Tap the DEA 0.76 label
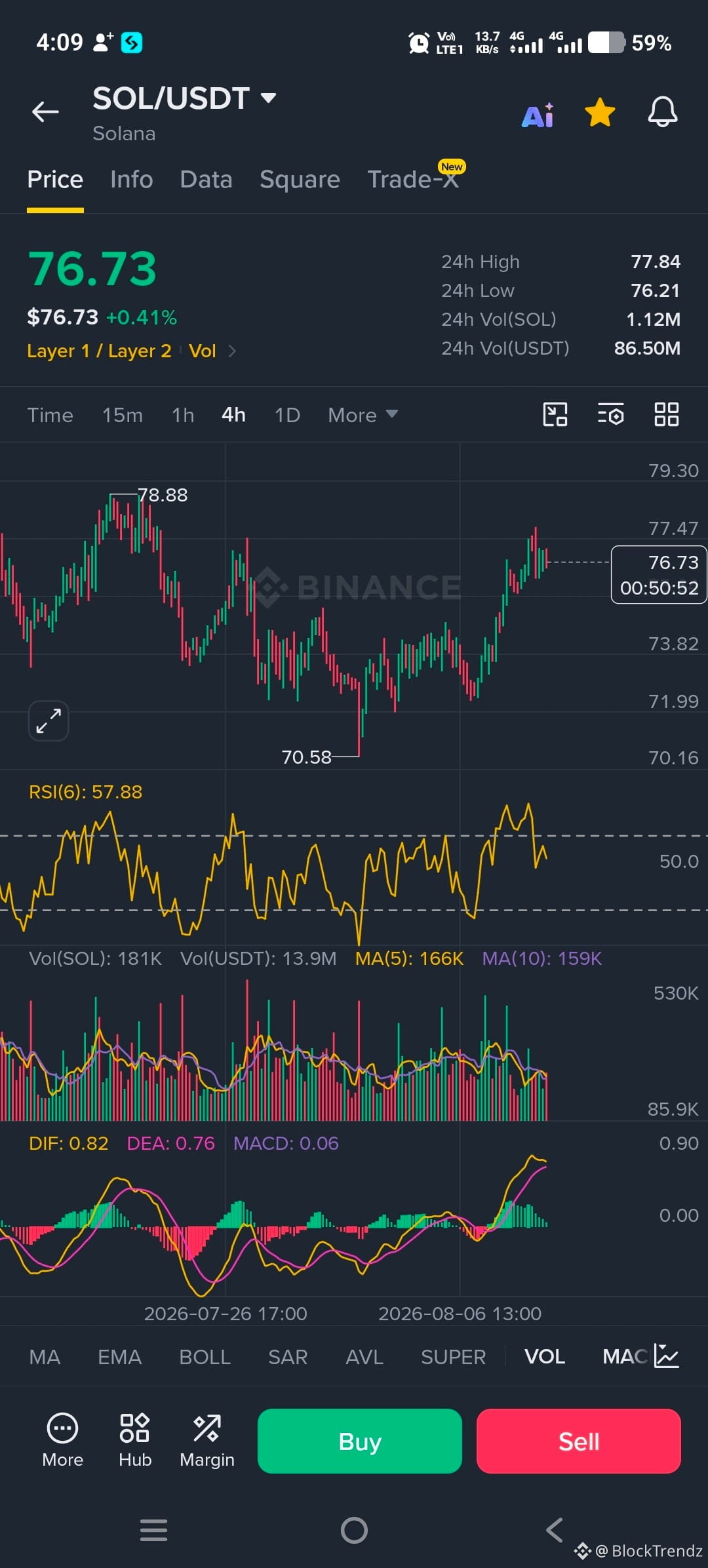Screen dimensions: 708x1568 click(x=170, y=1143)
